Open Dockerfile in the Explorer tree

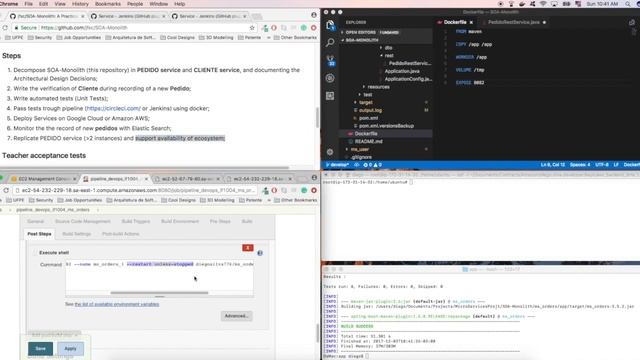click(366, 134)
